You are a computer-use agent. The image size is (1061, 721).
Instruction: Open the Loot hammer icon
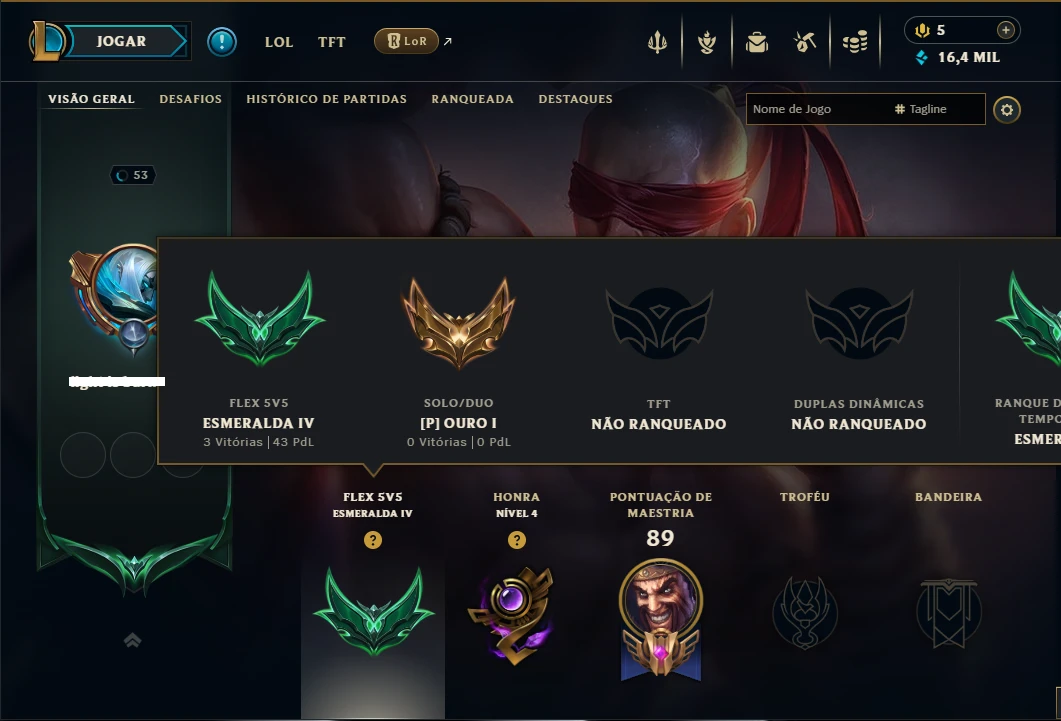[x=805, y=43]
